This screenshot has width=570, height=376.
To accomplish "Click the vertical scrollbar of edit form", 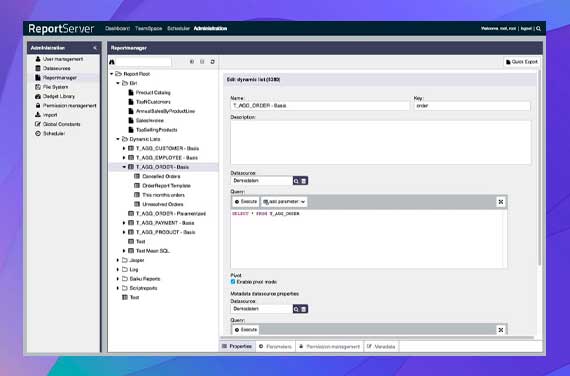I will [x=540, y=167].
